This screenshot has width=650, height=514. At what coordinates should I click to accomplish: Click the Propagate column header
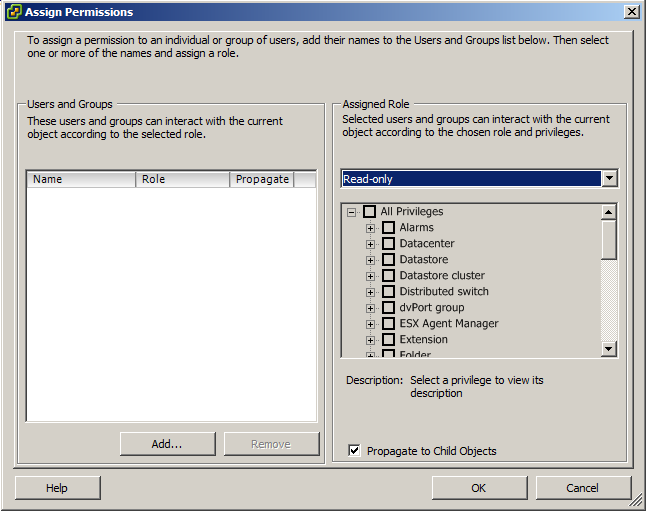(262, 180)
